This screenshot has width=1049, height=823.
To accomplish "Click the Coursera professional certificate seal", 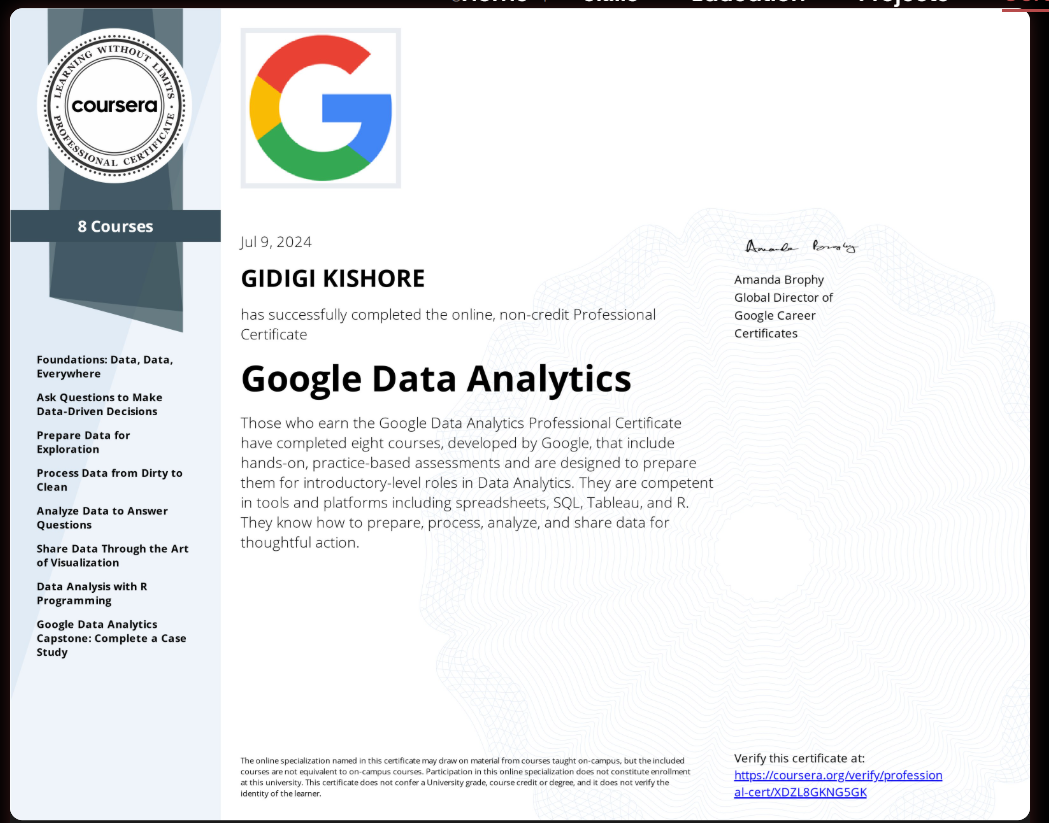I will (114, 105).
